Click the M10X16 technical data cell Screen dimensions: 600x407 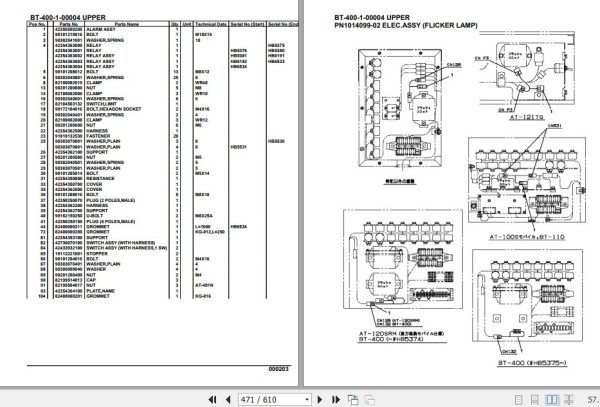pyautogui.click(x=203, y=34)
